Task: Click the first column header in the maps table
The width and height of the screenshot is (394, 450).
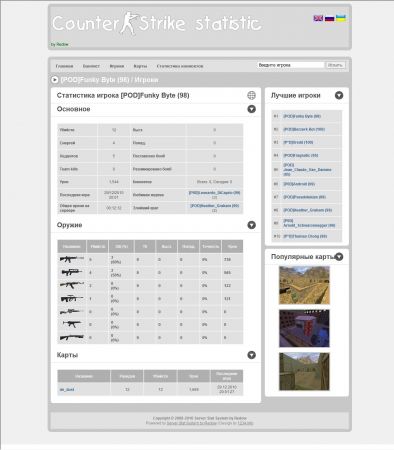Action: click(x=84, y=376)
